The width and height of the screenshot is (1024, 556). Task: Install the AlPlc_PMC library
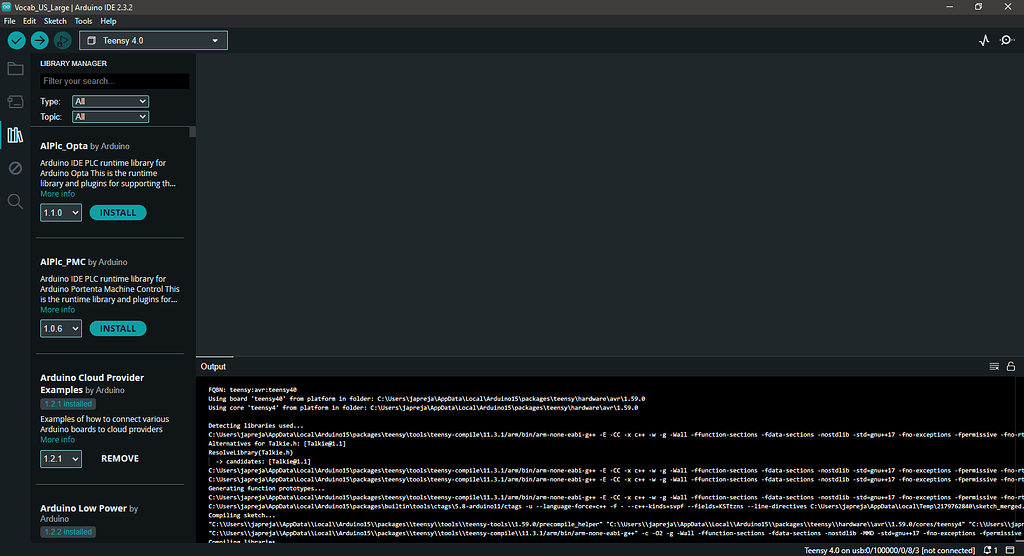[118, 329]
